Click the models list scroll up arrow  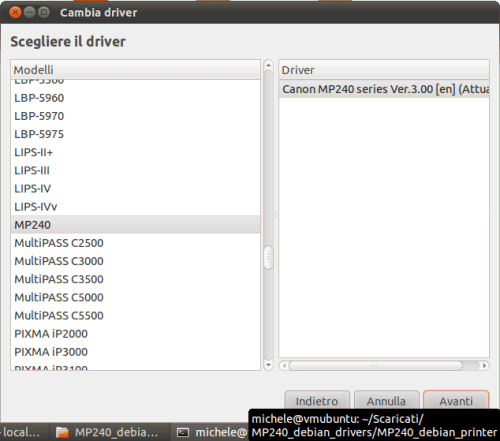coord(268,65)
